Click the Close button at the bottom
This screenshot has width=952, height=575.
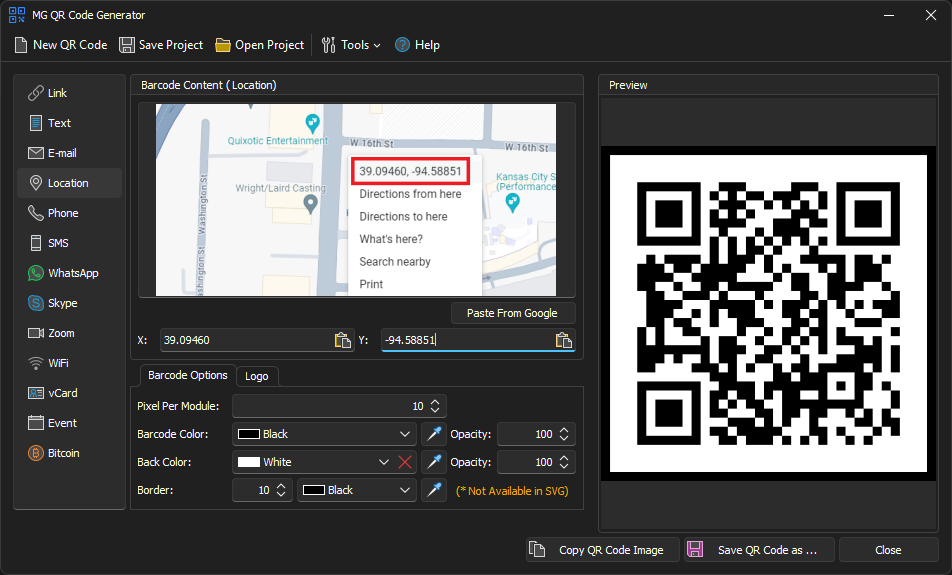click(x=888, y=550)
